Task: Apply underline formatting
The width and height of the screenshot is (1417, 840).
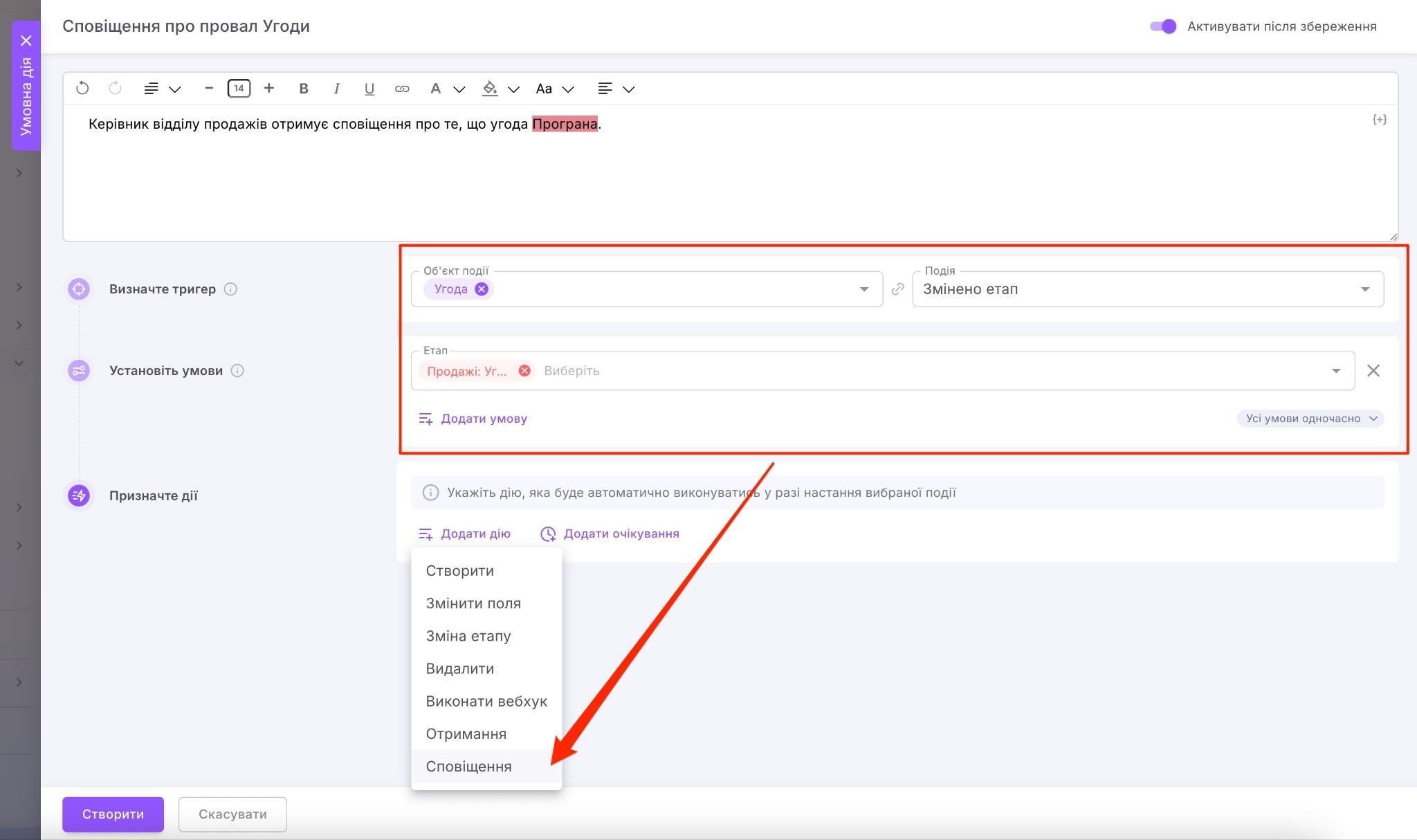Action: coord(369,89)
